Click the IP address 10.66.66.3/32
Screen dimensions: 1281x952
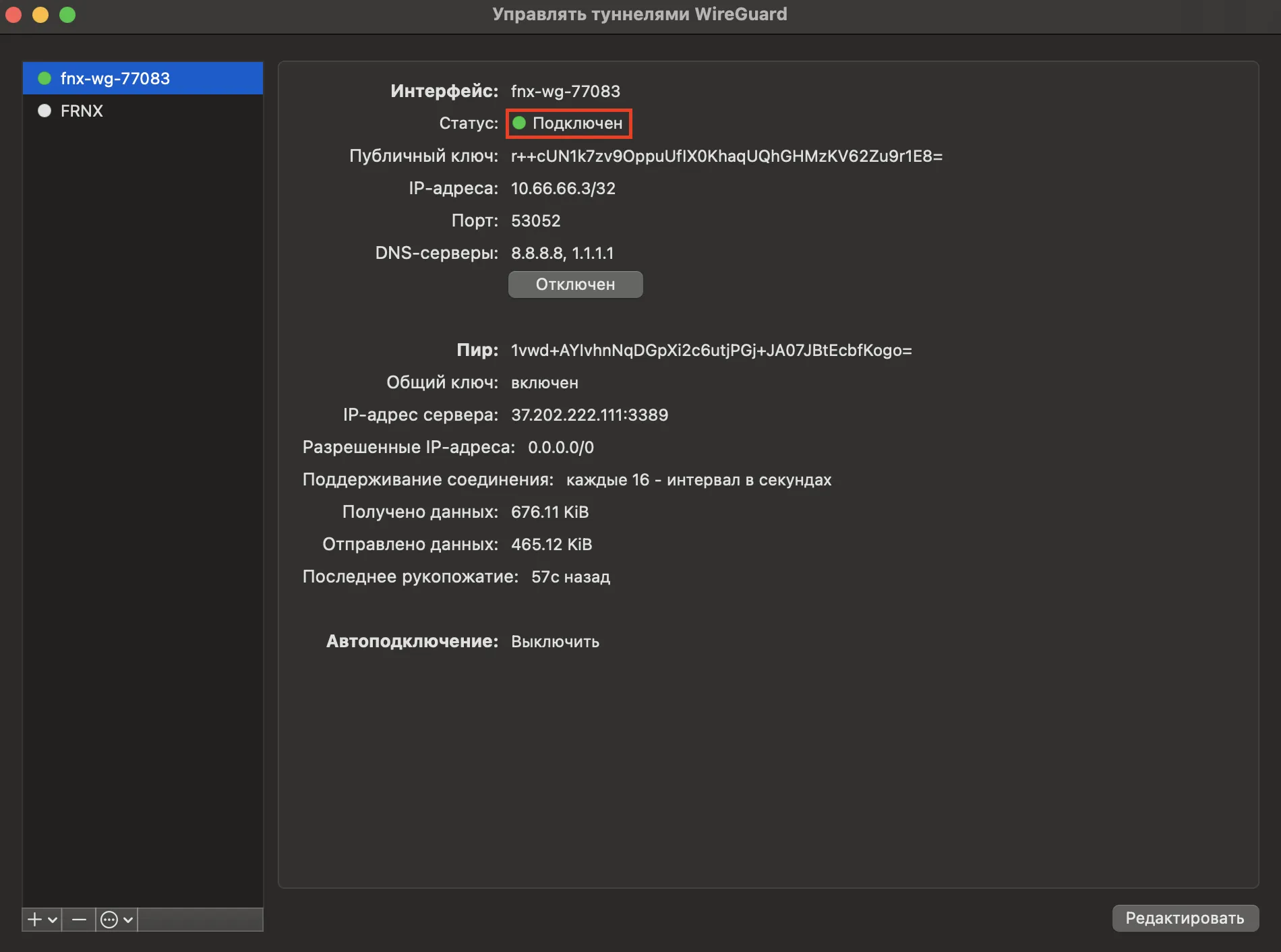point(563,188)
